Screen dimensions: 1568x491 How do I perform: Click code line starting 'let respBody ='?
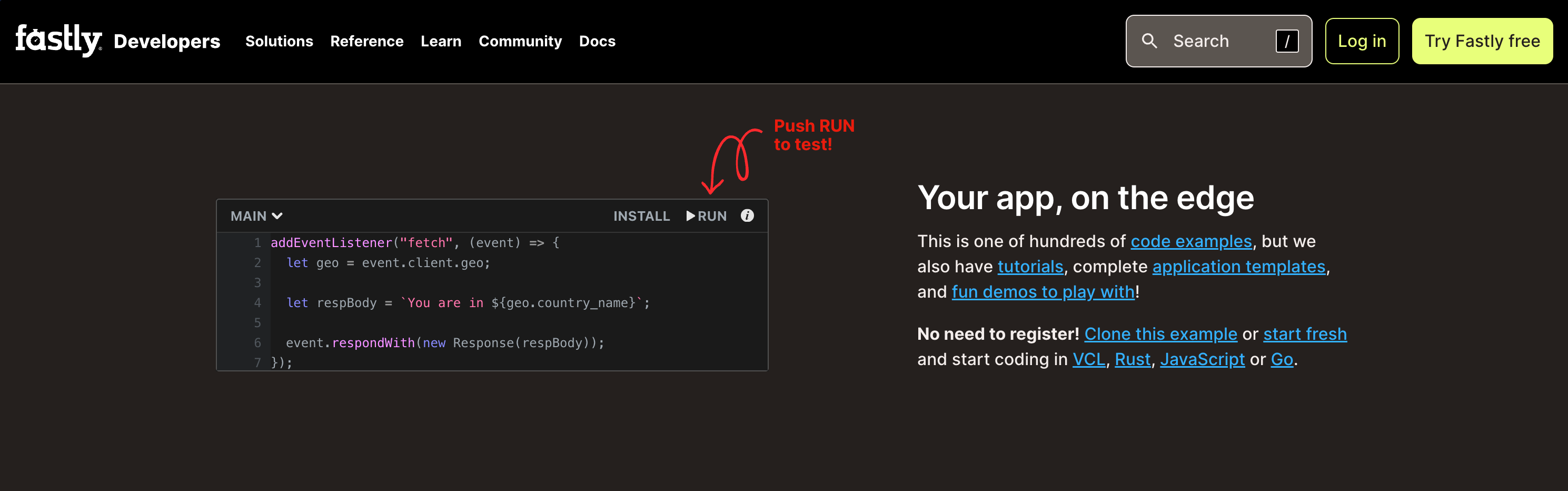pyautogui.click(x=468, y=303)
